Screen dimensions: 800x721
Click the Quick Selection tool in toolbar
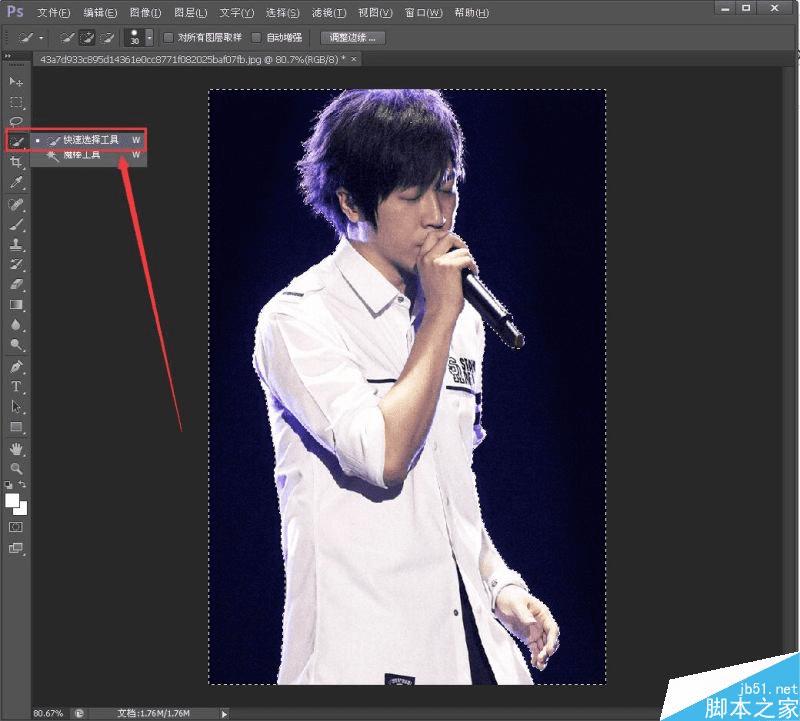(16, 141)
